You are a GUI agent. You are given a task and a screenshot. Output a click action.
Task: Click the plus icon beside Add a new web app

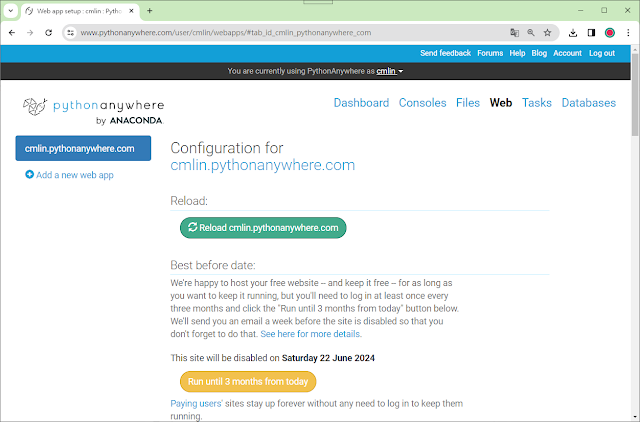[x=29, y=175]
